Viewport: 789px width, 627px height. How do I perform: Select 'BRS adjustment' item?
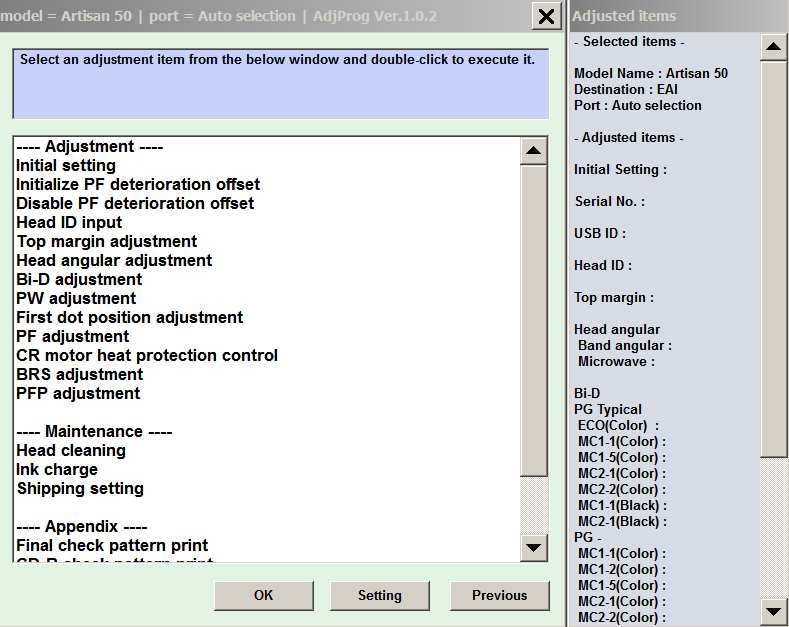pyautogui.click(x=80, y=374)
